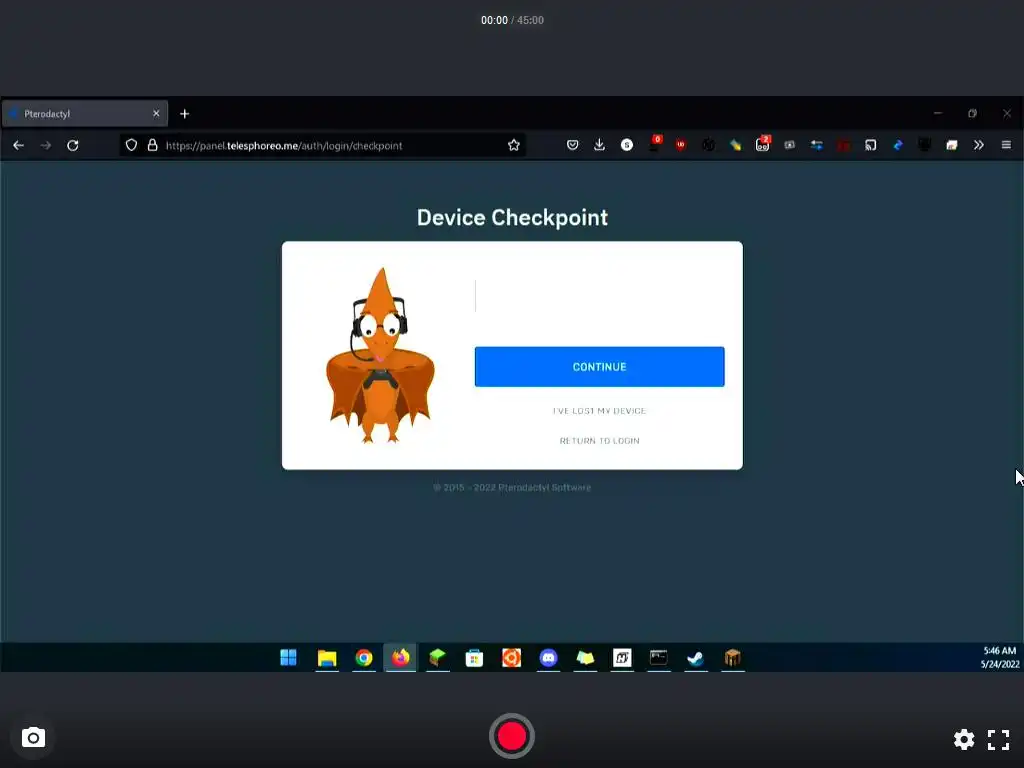Image resolution: width=1024 pixels, height=768 pixels.
Task: Go back with the browser back arrow
Action: click(x=18, y=145)
